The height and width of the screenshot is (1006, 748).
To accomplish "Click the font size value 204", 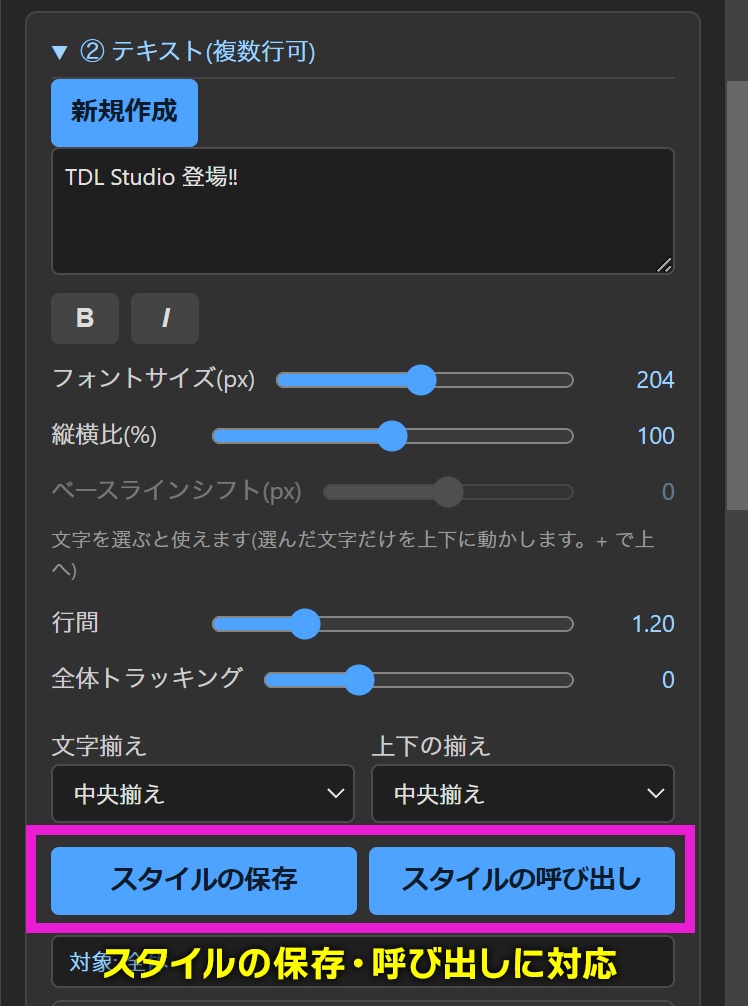I will pyautogui.click(x=655, y=380).
